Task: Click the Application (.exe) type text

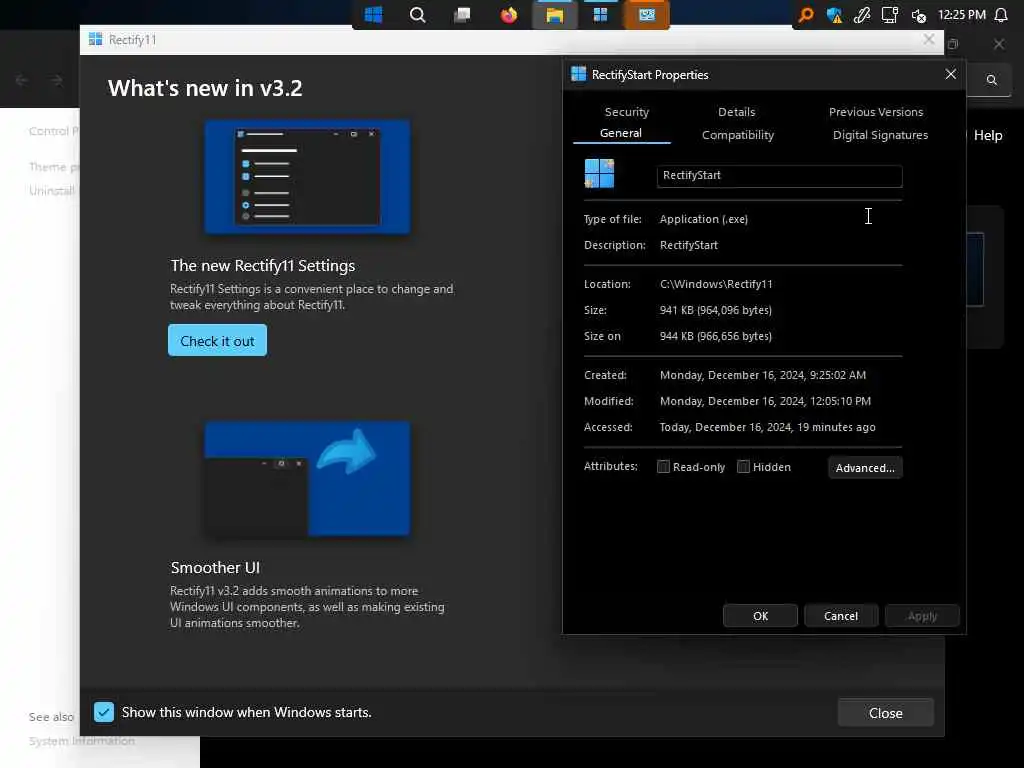Action: [x=703, y=219]
